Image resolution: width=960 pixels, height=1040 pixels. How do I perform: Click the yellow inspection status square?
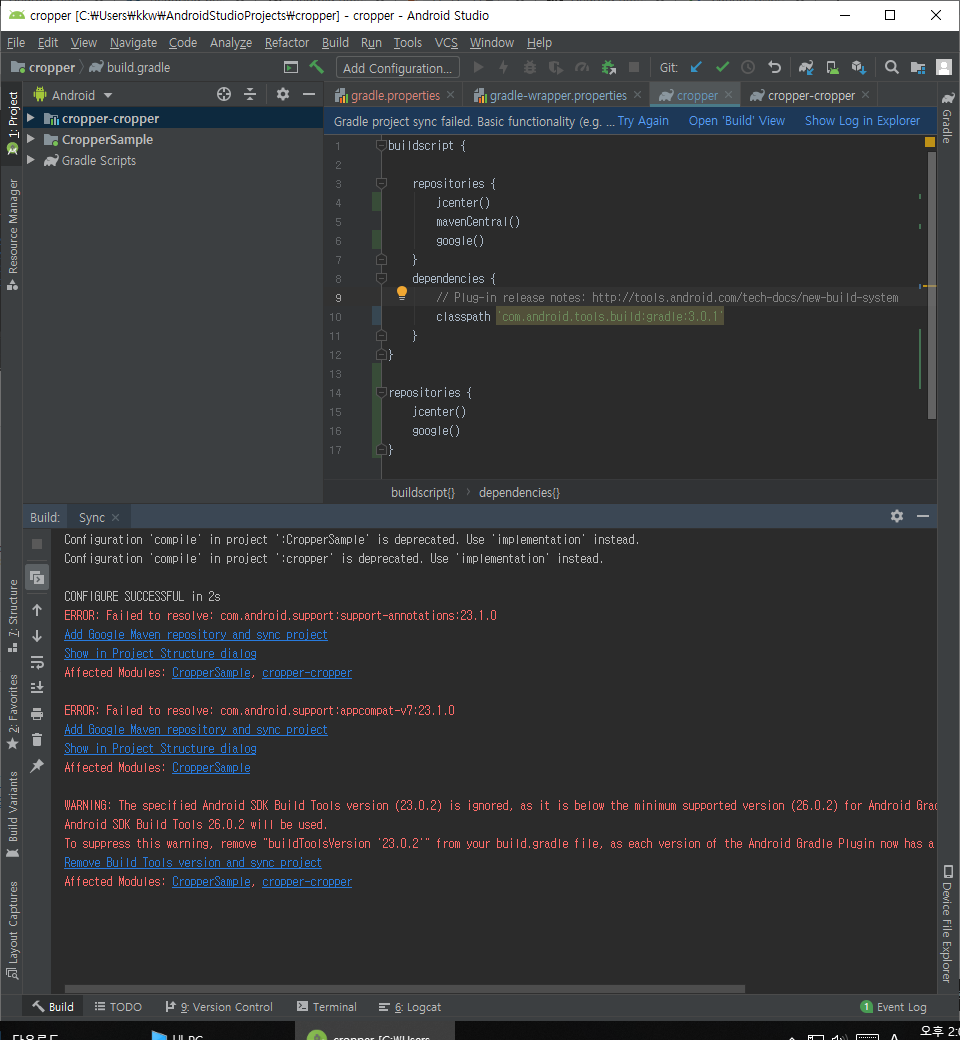pos(929,141)
